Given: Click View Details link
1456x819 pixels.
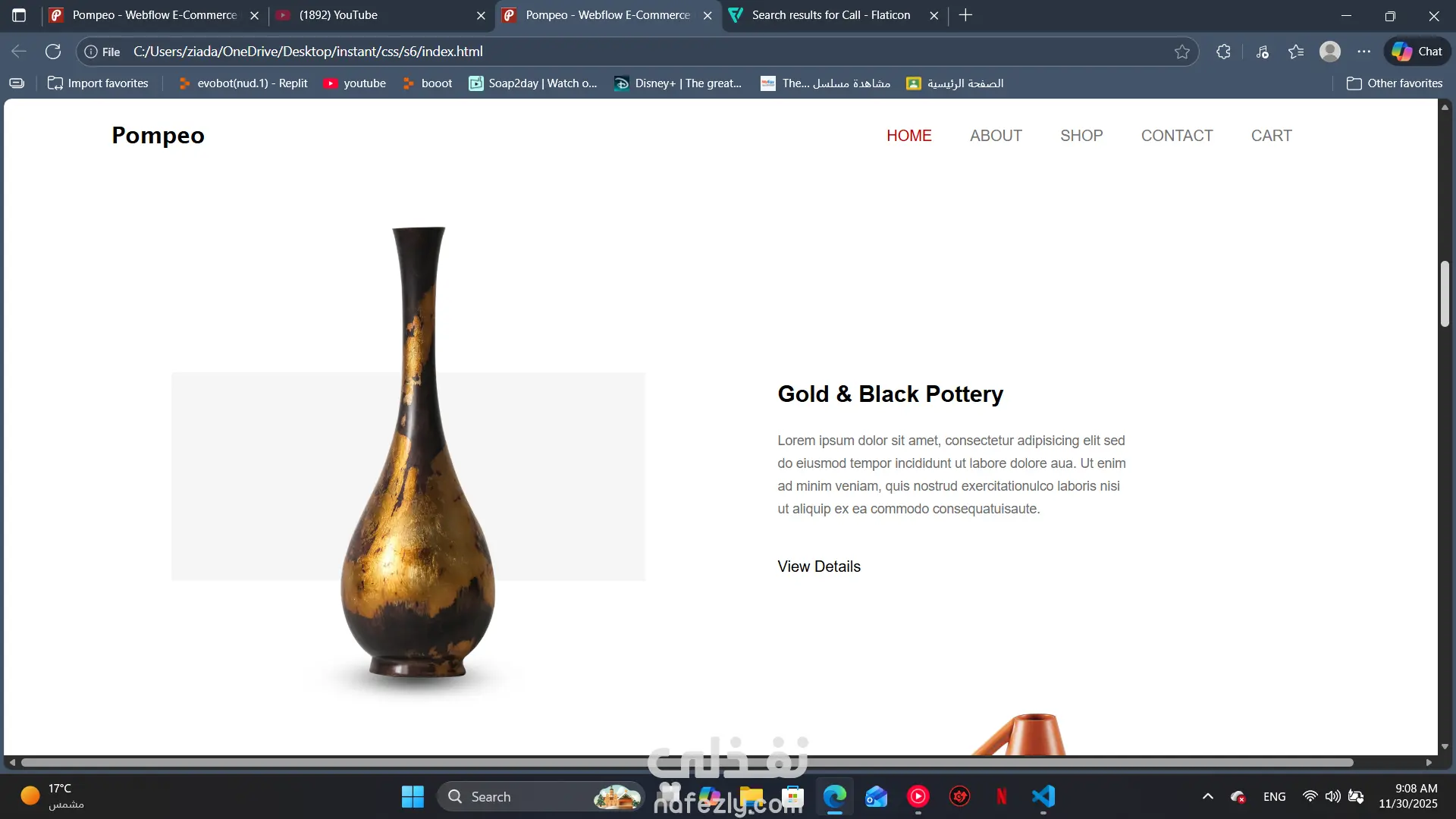Looking at the screenshot, I should pos(819,566).
